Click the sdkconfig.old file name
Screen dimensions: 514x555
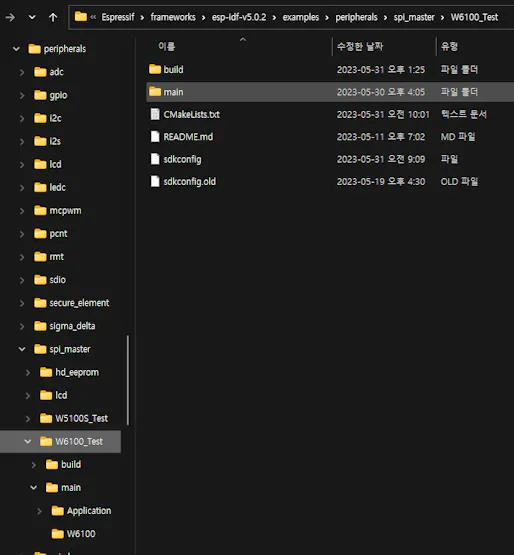pyautogui.click(x=189, y=182)
